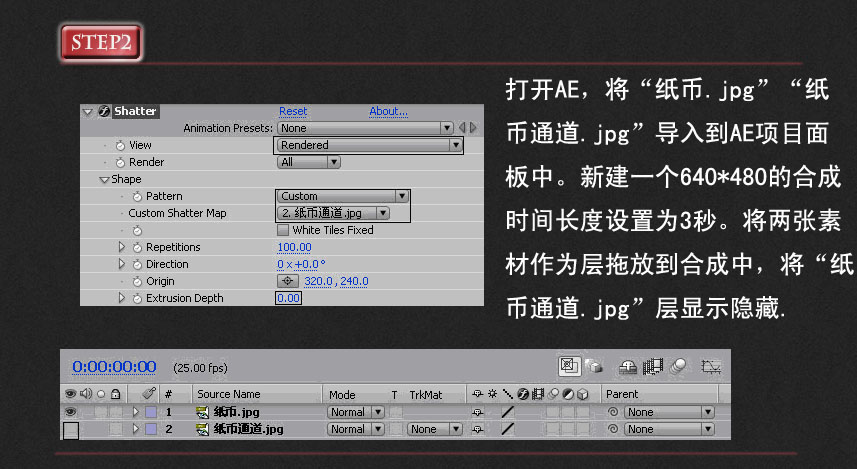Expand the Repetitions property
This screenshot has height=469, width=857.
122,247
